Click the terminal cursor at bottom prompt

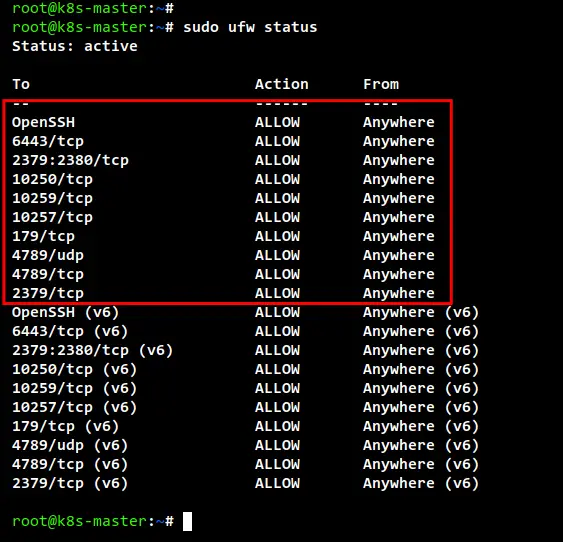(x=187, y=522)
